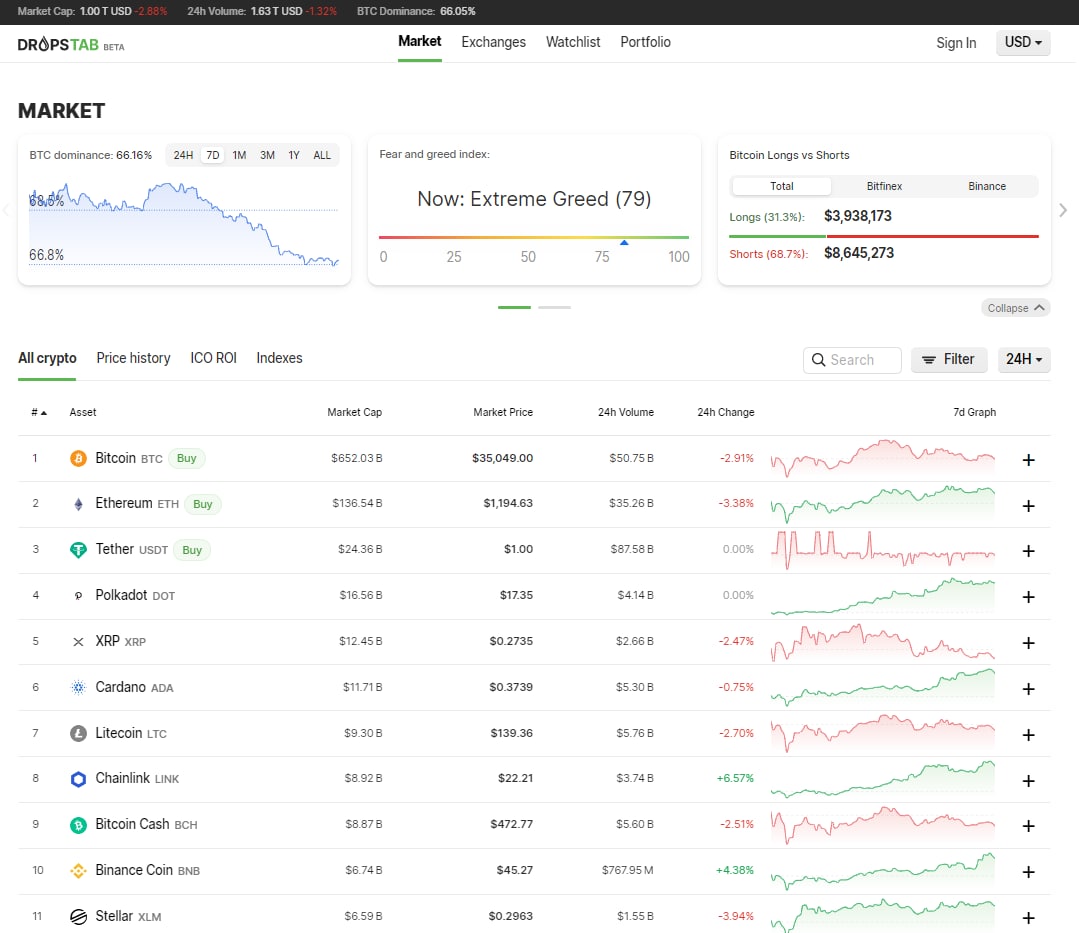
Task: Open the 24H timeframe dropdown
Action: point(1024,360)
